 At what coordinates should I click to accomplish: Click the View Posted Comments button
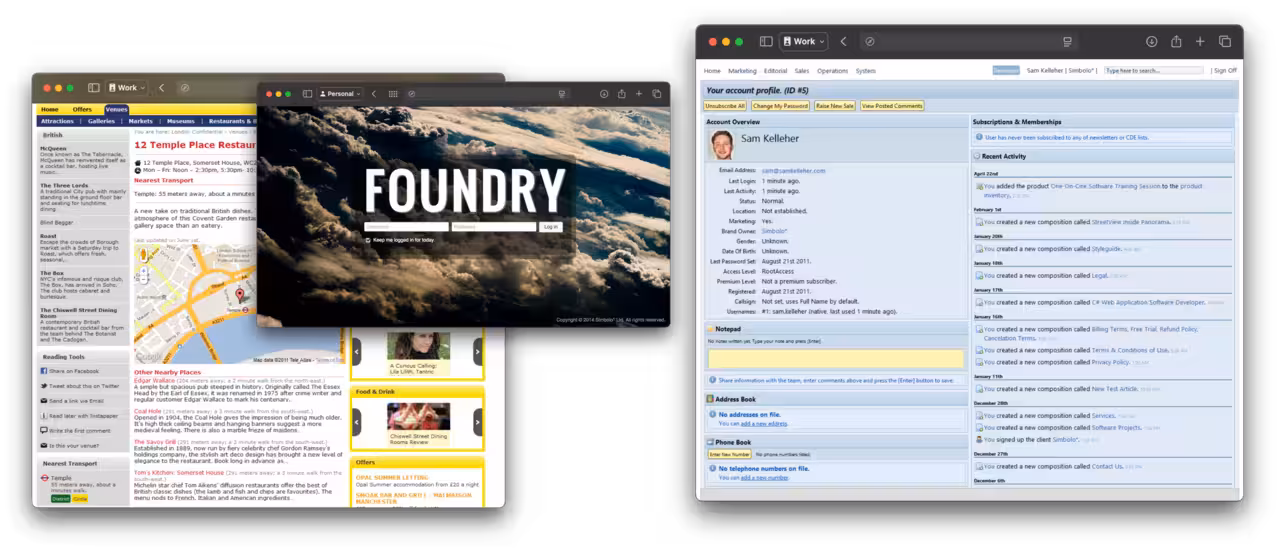click(x=892, y=105)
